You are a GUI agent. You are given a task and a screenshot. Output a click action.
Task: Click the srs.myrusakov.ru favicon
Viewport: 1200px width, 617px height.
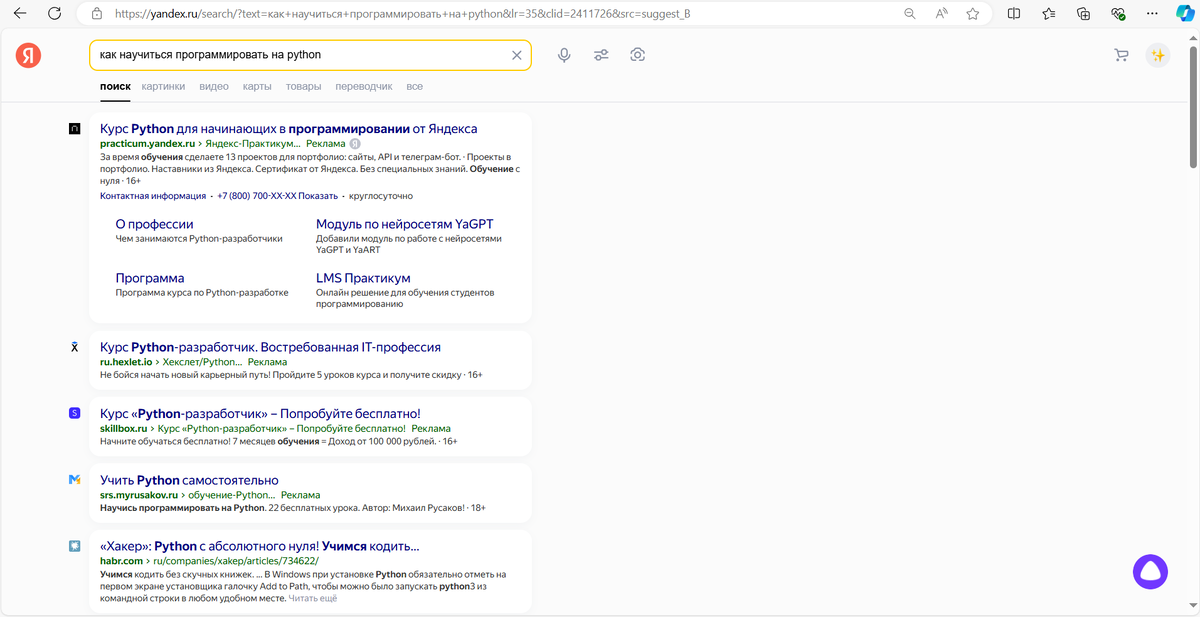point(74,480)
